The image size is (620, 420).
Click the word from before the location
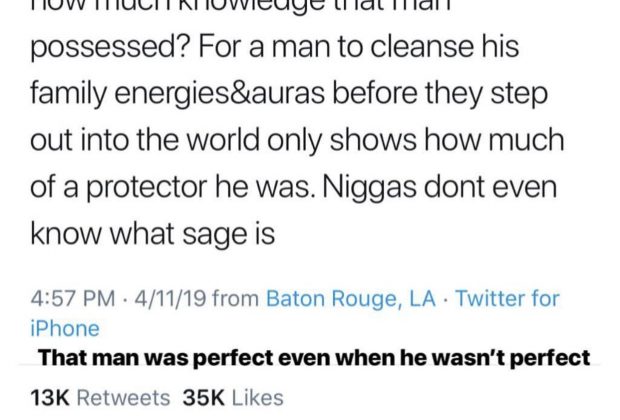tap(236, 298)
